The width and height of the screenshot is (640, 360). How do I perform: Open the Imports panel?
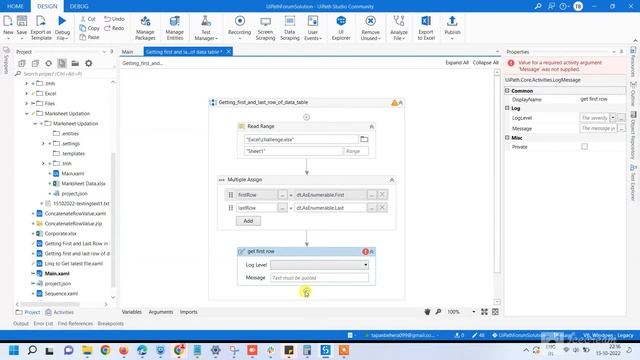[189, 312]
